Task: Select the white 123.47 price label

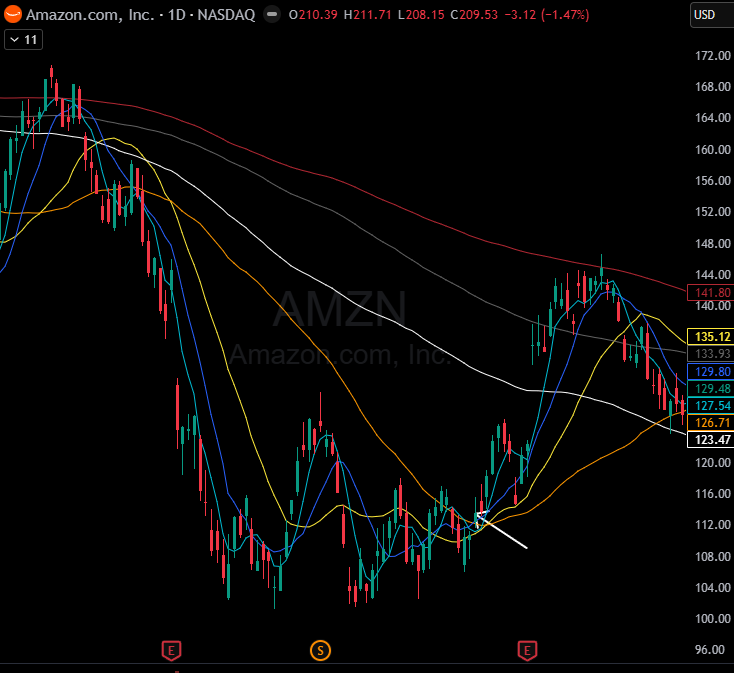Action: coord(711,440)
